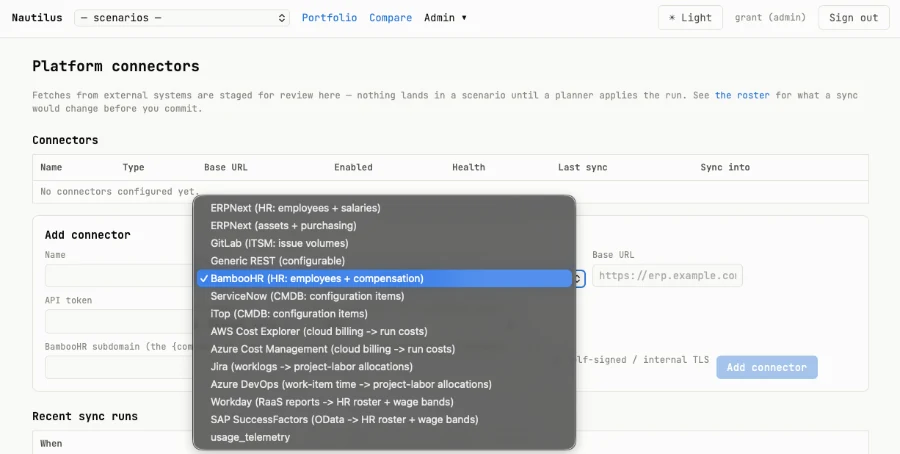Focus the Base URL input field
This screenshot has height=454, width=900.
coord(667,275)
